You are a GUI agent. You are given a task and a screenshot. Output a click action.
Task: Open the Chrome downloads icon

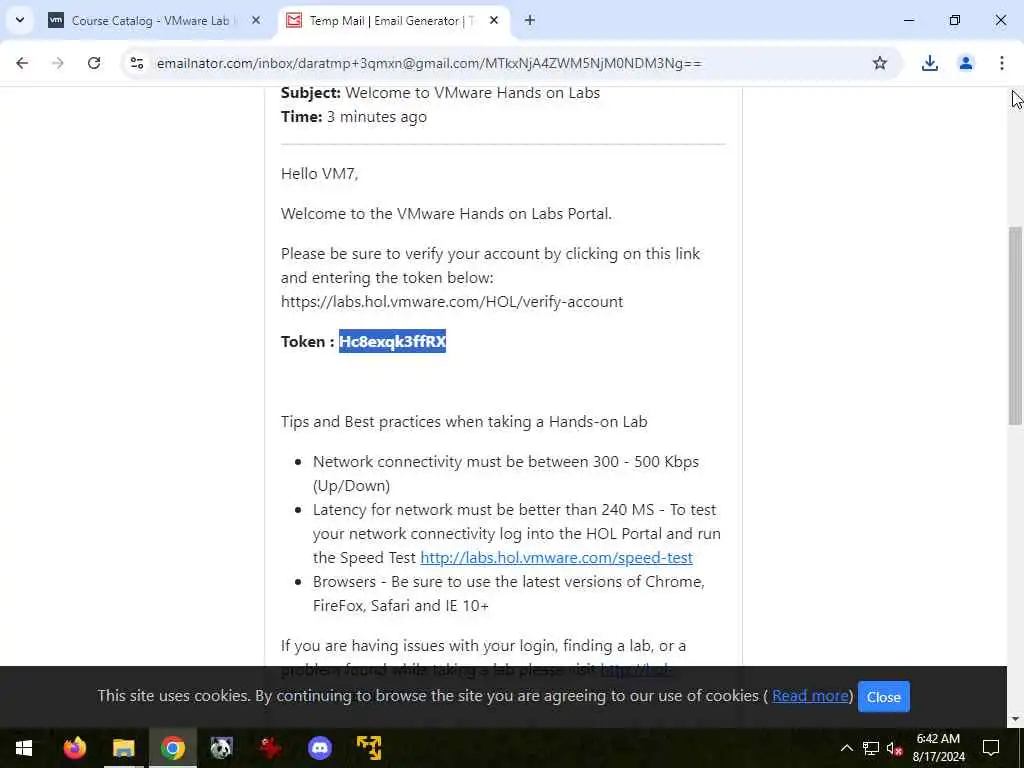tap(929, 63)
